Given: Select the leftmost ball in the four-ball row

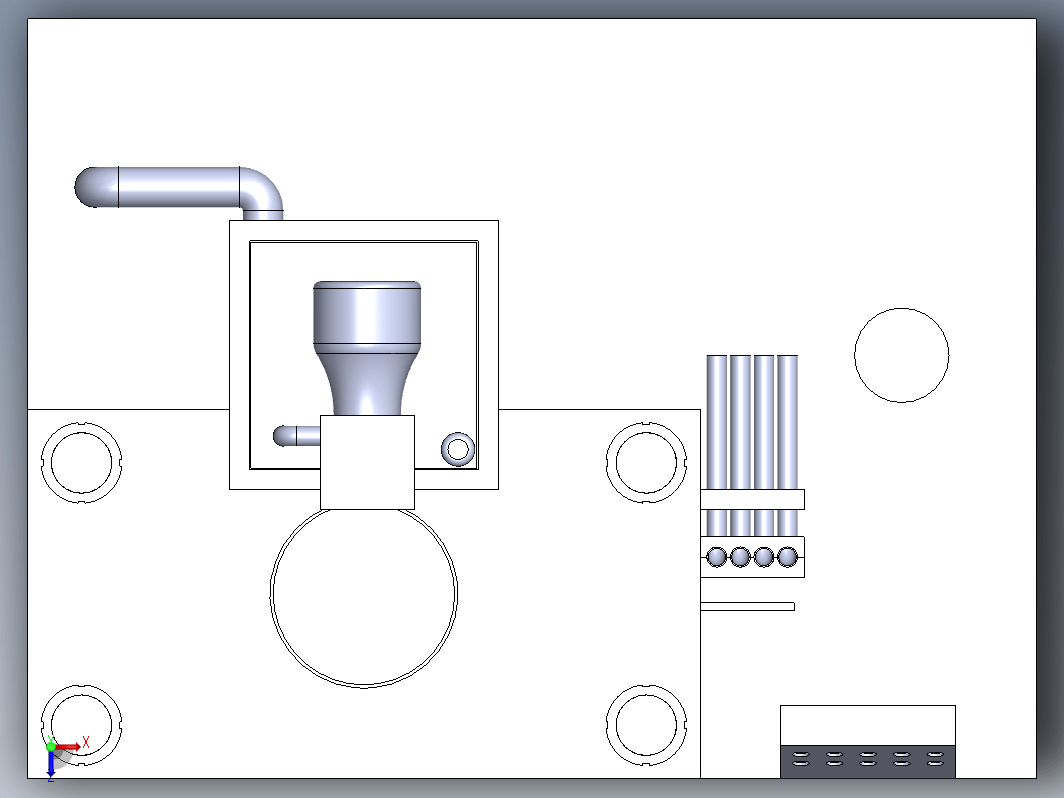Looking at the screenshot, I should point(717,557).
